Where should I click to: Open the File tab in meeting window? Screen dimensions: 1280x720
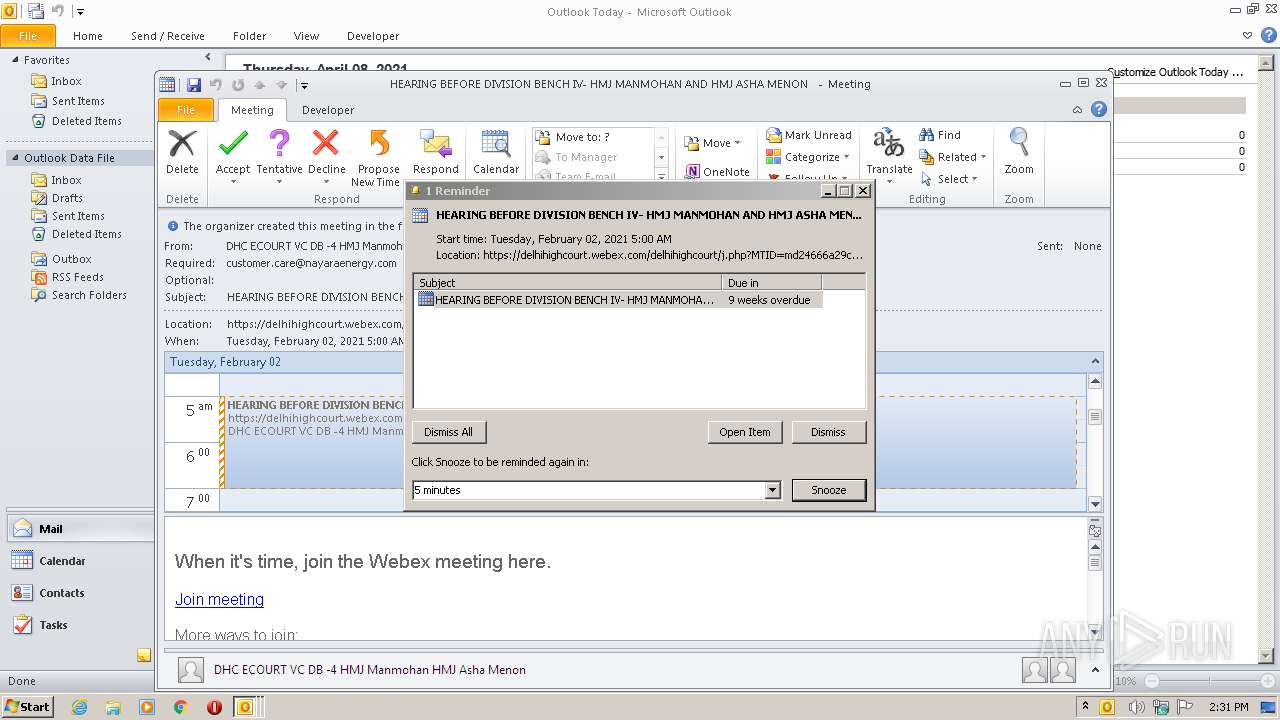point(186,110)
